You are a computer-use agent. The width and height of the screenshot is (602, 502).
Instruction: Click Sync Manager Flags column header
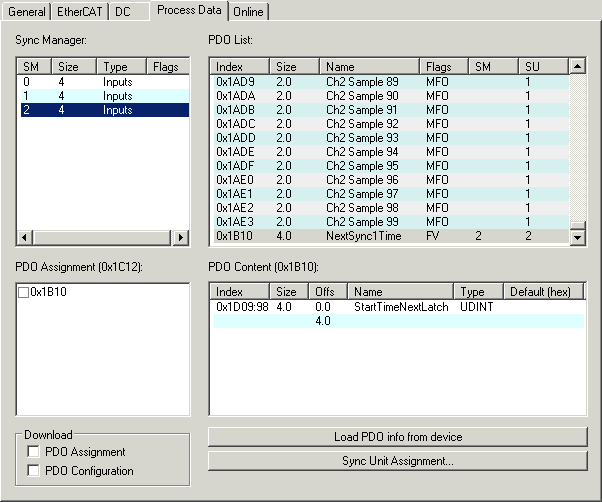[x=168, y=66]
